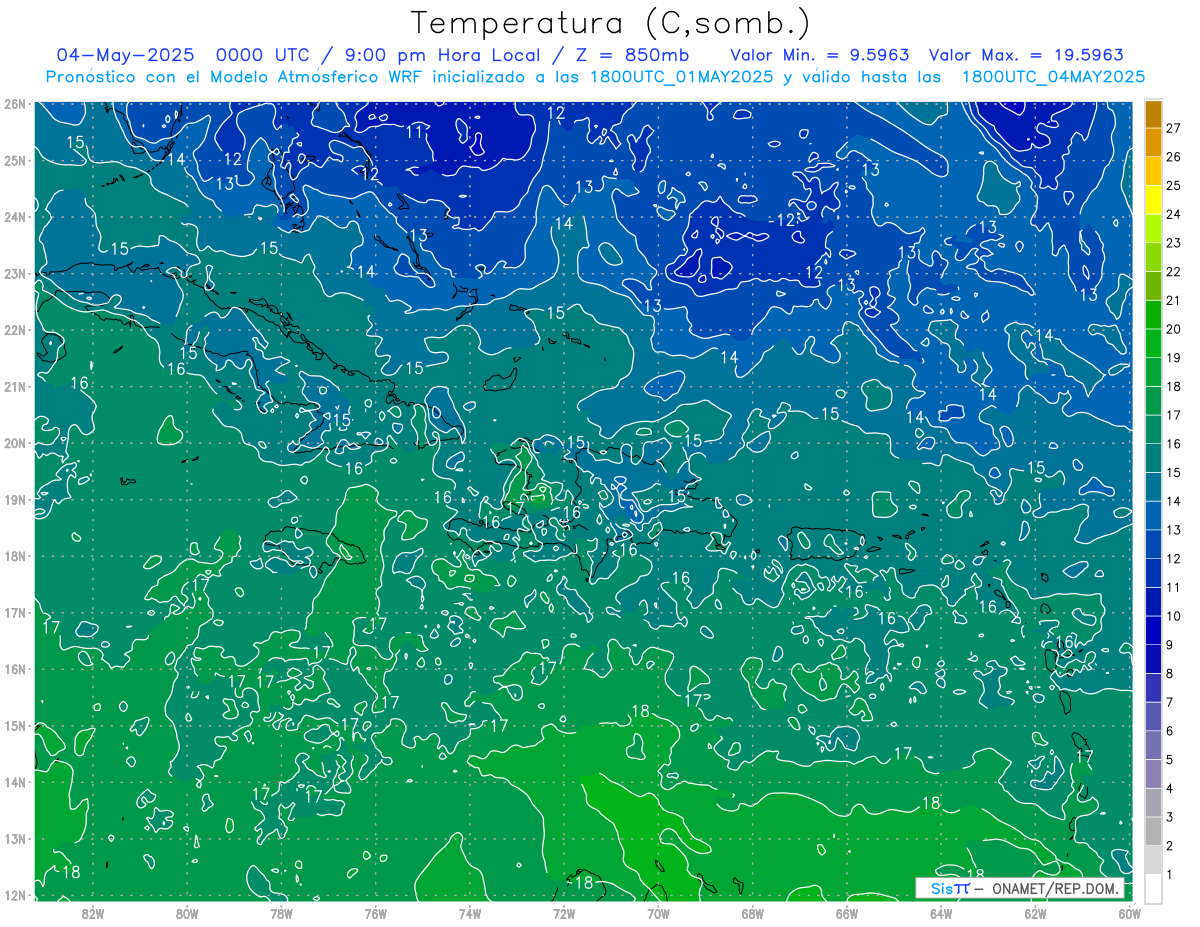
Task: Click the yellow swatch beside scale value 24
Action: [1154, 200]
